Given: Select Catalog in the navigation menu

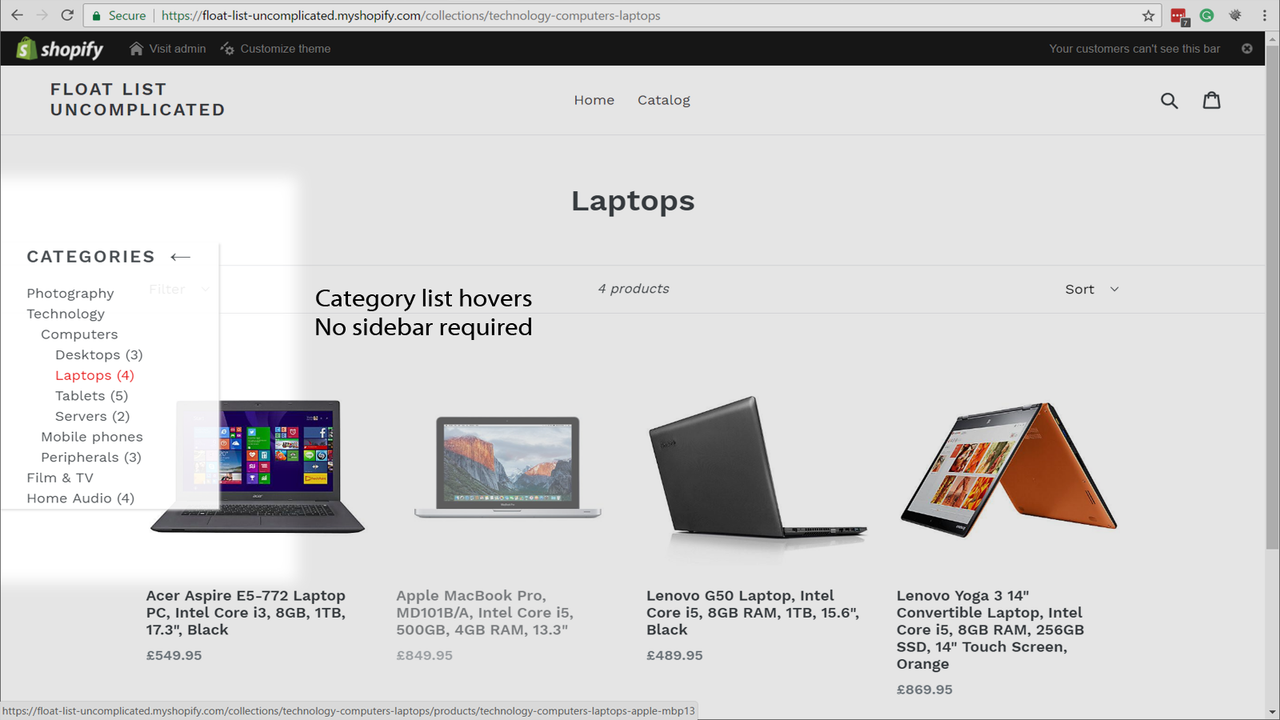Looking at the screenshot, I should coord(663,100).
